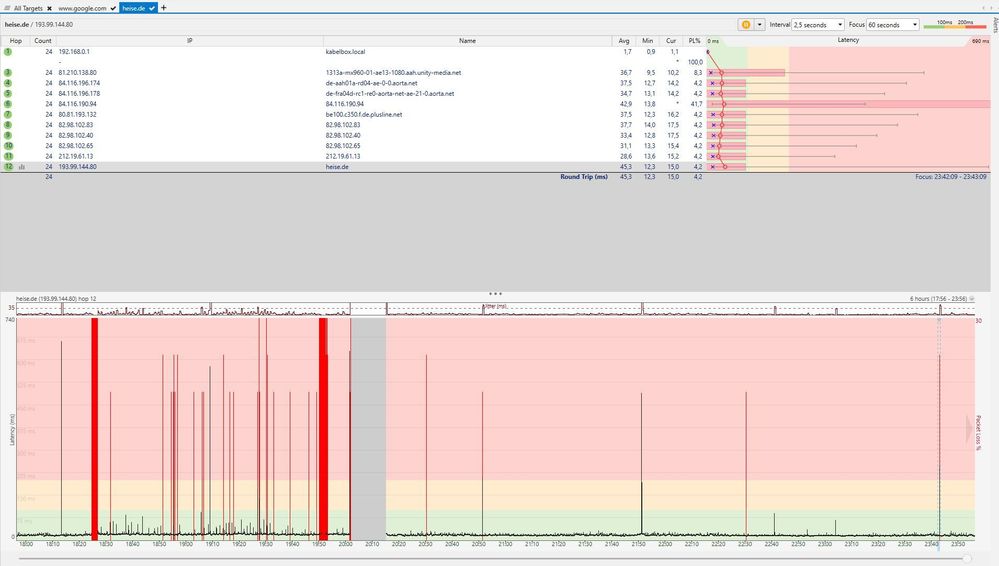Image resolution: width=999 pixels, height=566 pixels.
Task: Open the dropdown arrow beside the pause button
Action: pos(759,24)
